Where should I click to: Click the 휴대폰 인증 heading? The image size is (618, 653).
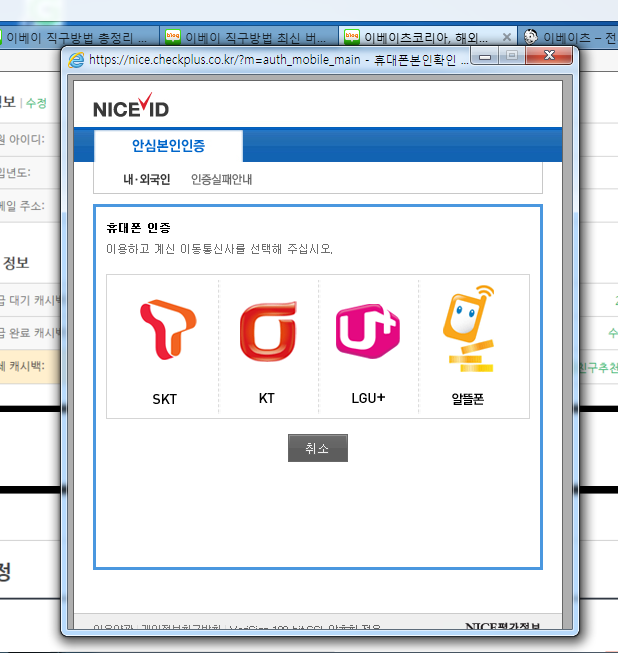click(x=139, y=227)
